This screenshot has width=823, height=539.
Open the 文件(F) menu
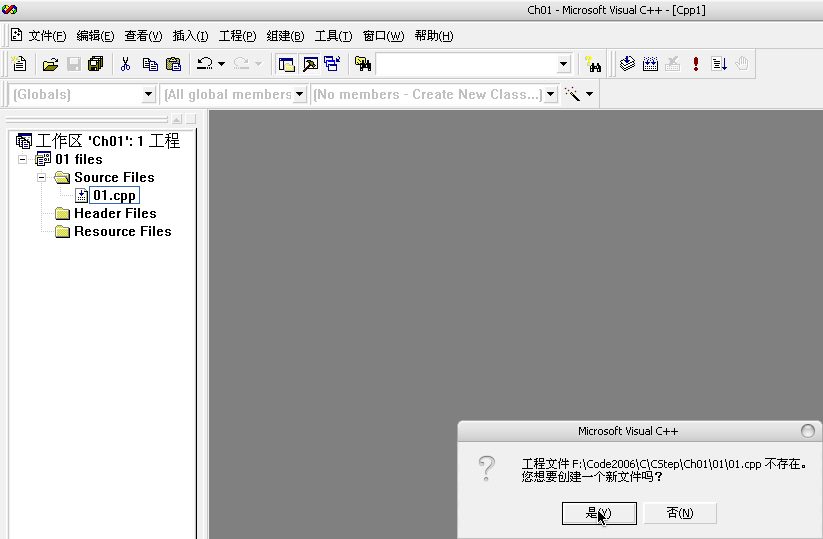pyautogui.click(x=47, y=36)
